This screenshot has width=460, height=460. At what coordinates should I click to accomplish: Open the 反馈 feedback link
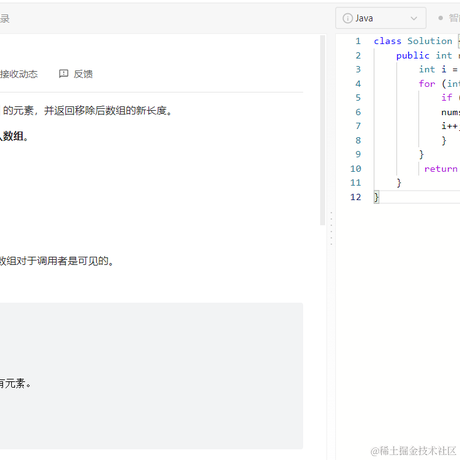83,74
